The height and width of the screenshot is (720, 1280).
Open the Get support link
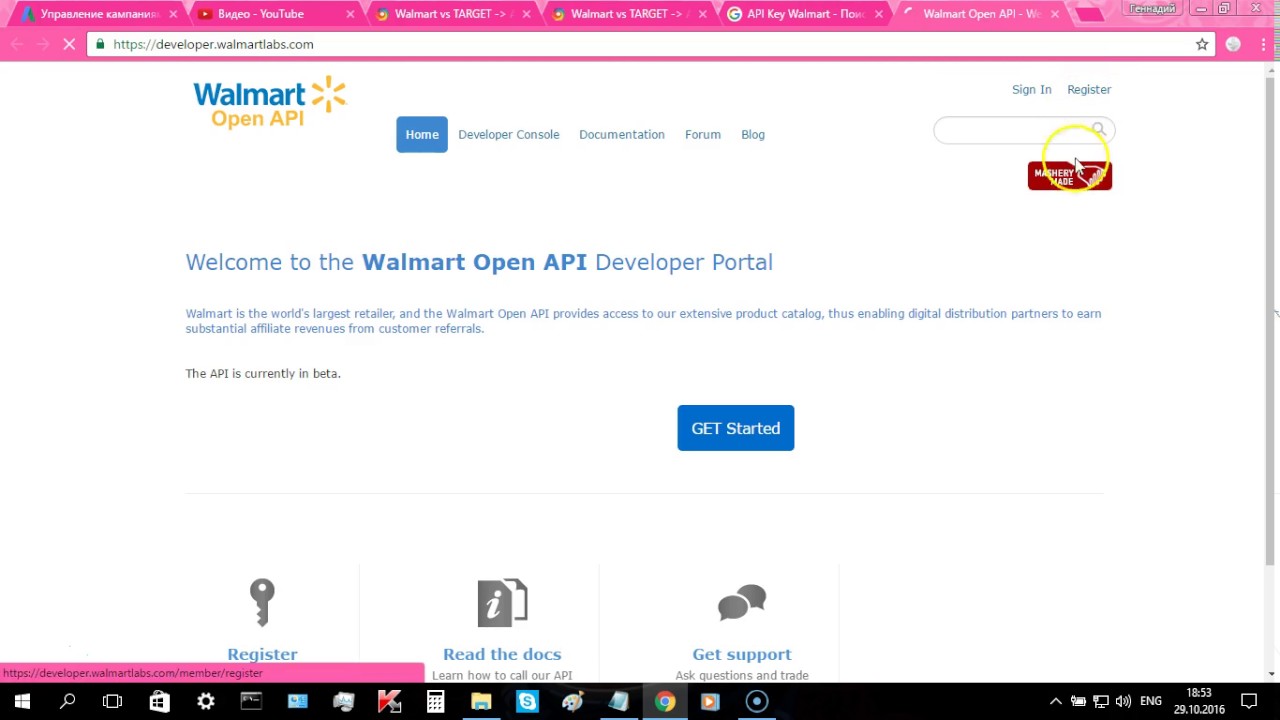tap(742, 654)
